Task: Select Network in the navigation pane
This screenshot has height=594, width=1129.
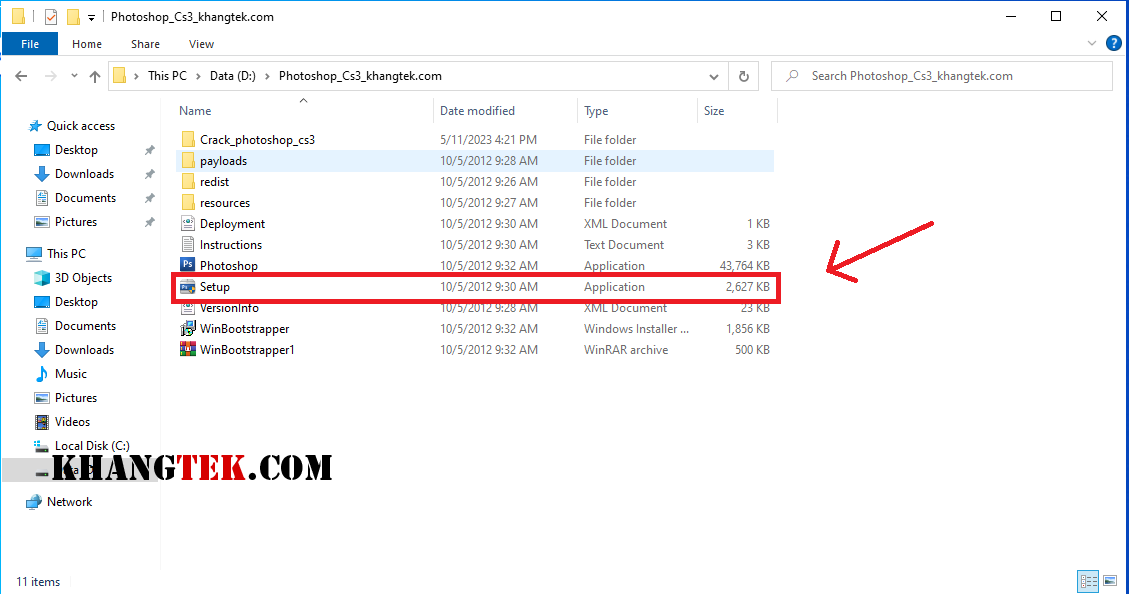Action: tap(69, 502)
